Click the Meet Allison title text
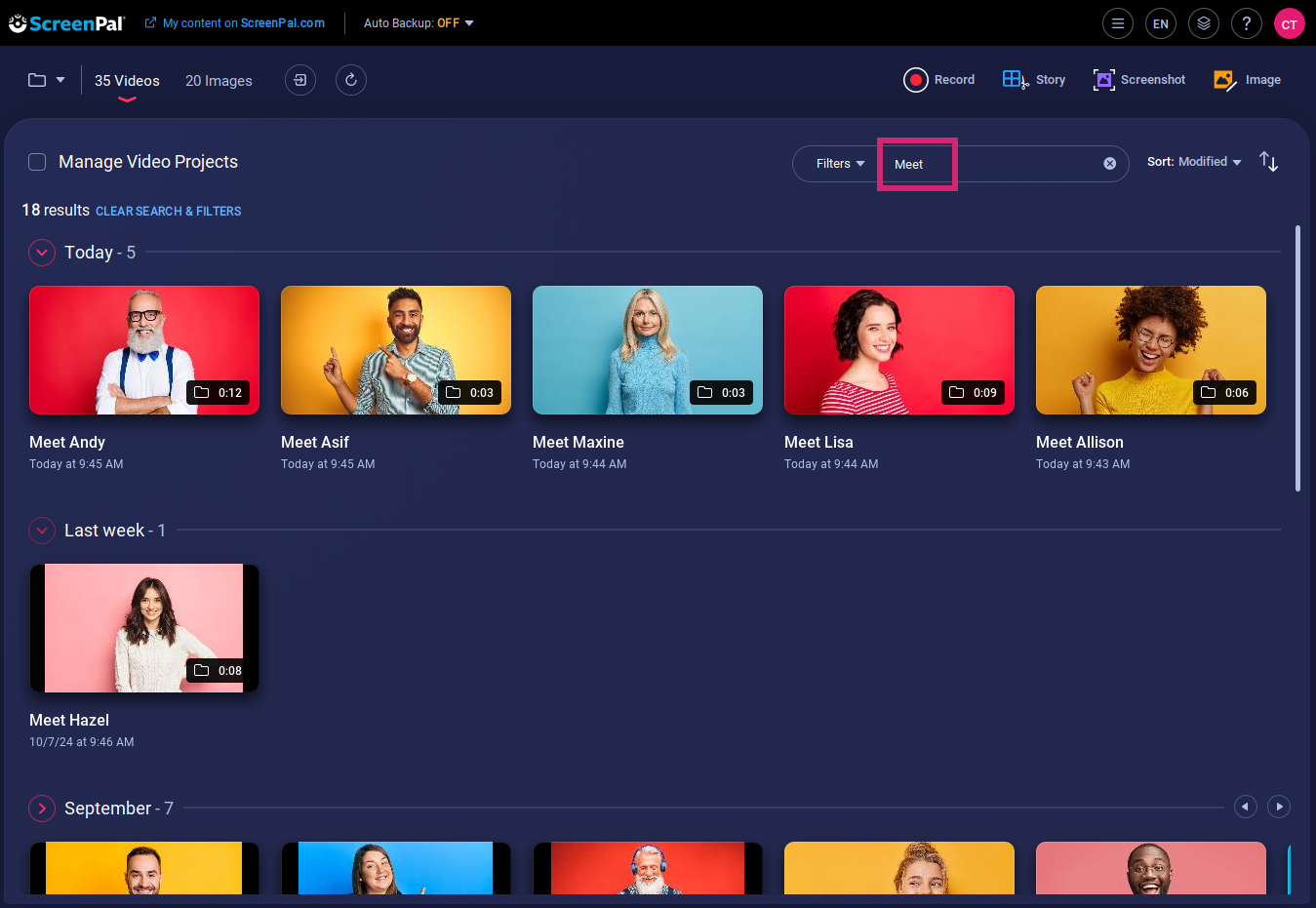The image size is (1316, 908). [1080, 442]
